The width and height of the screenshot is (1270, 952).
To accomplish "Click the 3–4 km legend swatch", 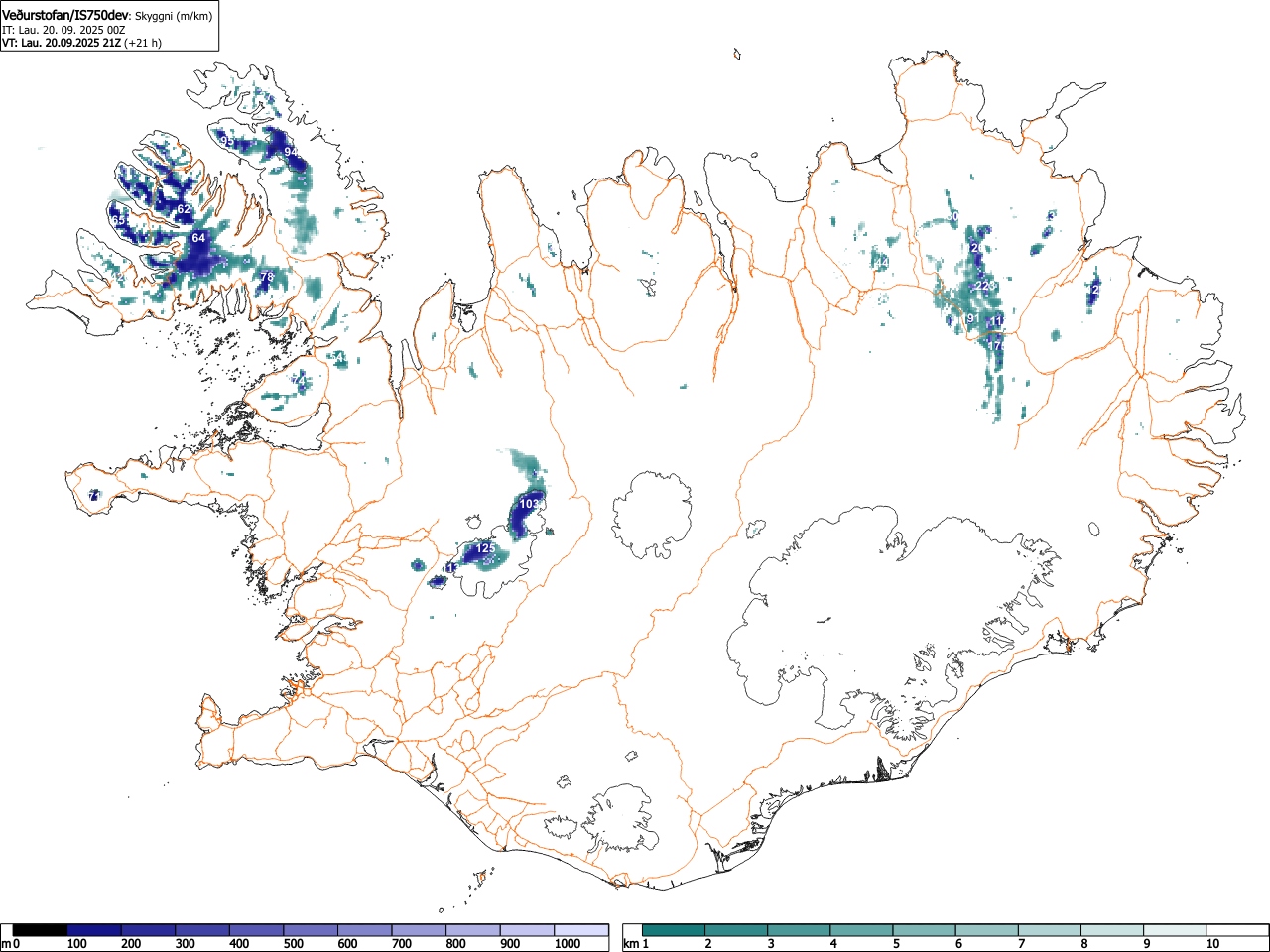I will 799,930.
